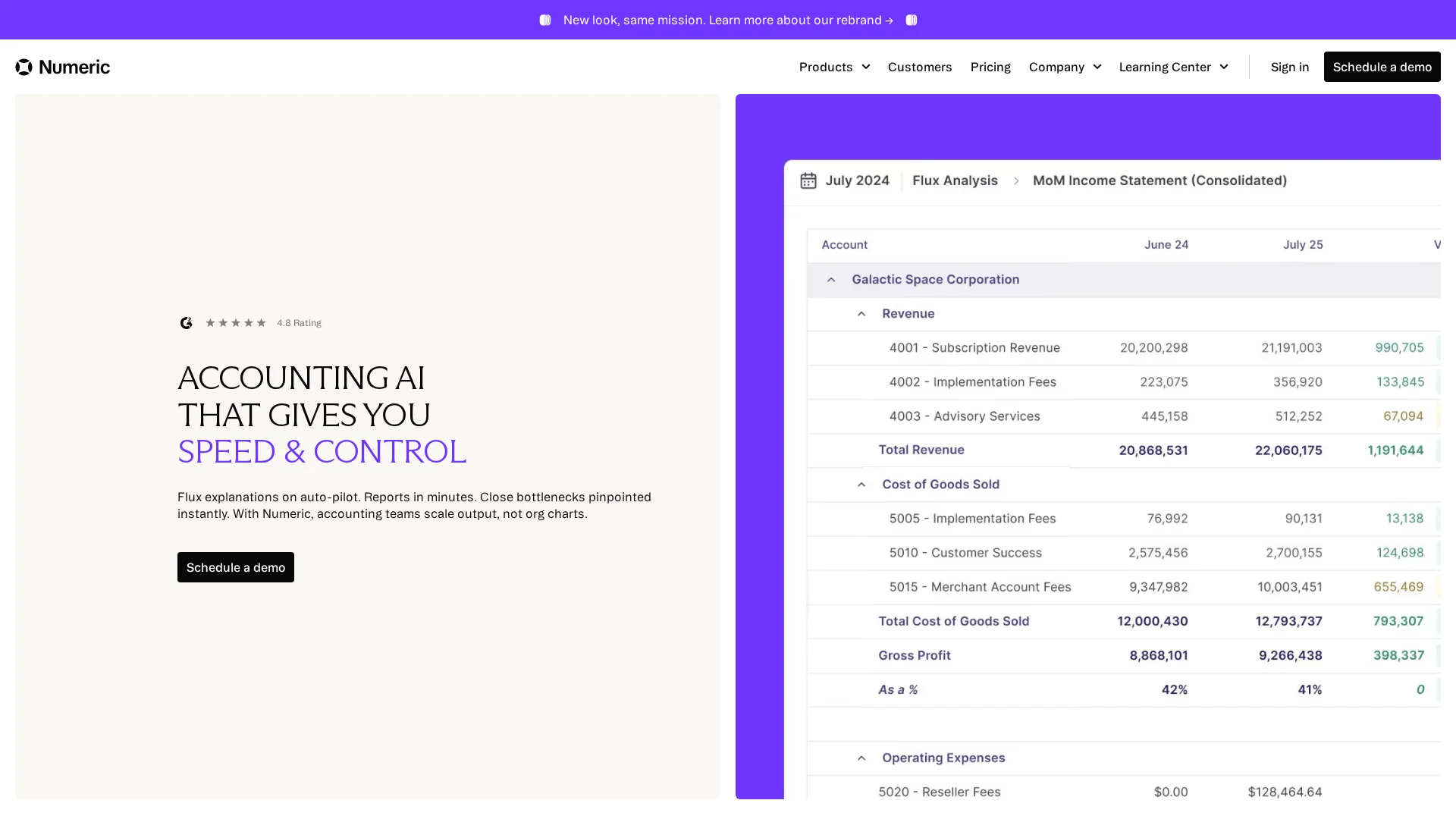Collapse the Operating Expenses section

tap(861, 758)
